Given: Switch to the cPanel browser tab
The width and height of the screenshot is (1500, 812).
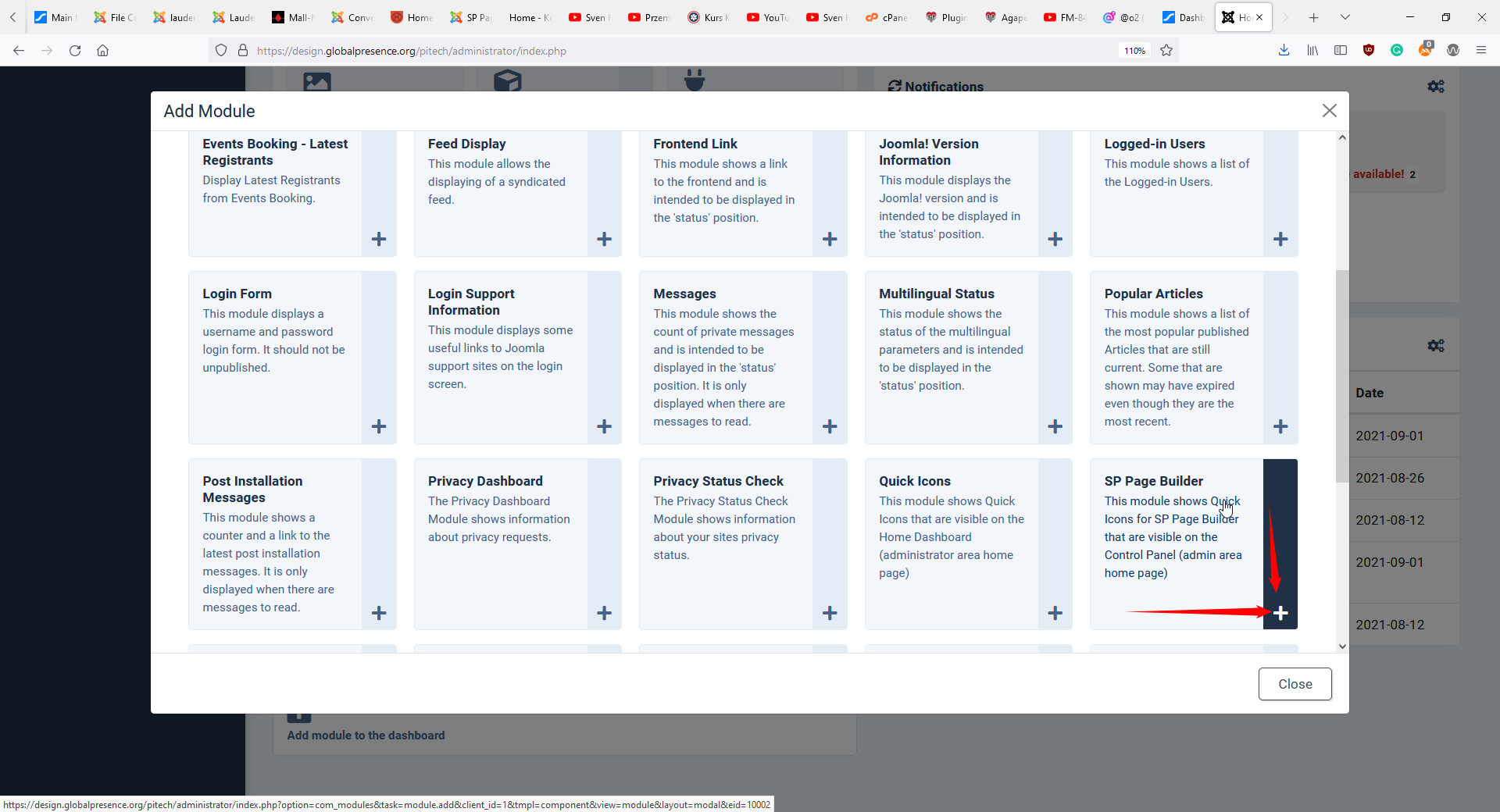Looking at the screenshot, I should coord(886,17).
